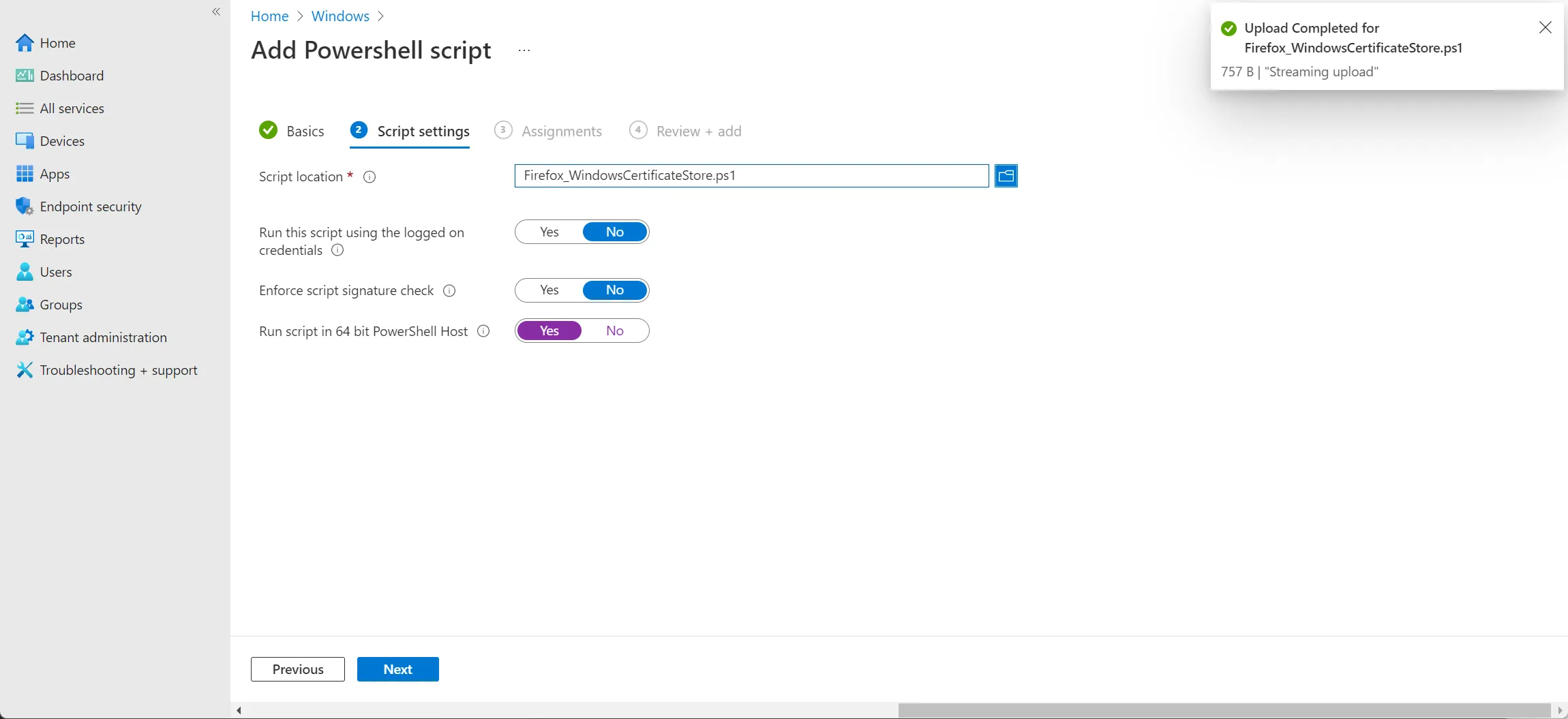
Task: Open the Groups people icon
Action: point(25,305)
